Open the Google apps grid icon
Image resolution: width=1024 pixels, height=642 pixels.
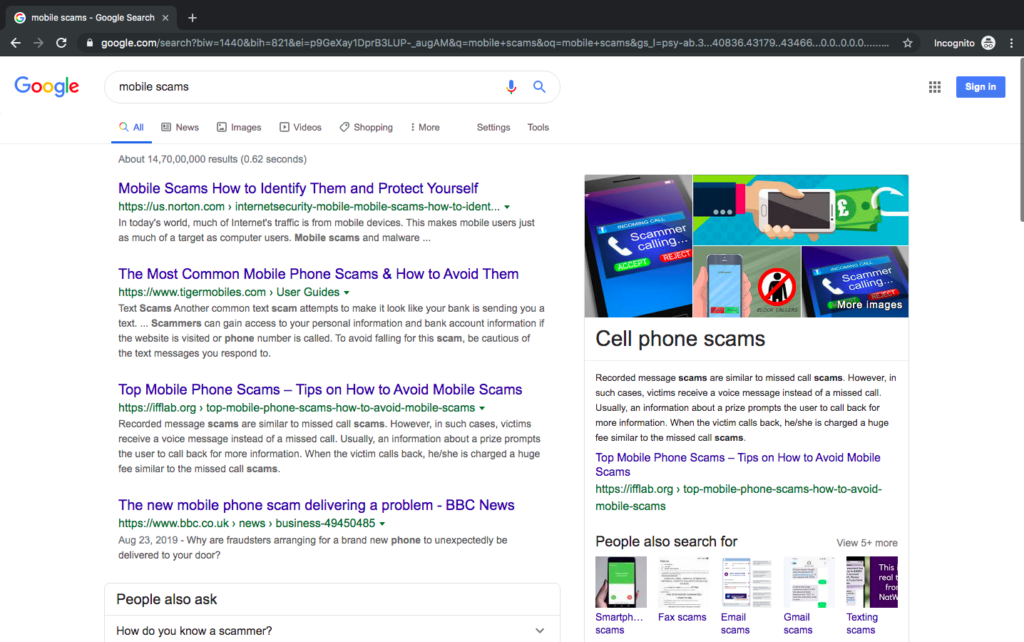tap(935, 87)
